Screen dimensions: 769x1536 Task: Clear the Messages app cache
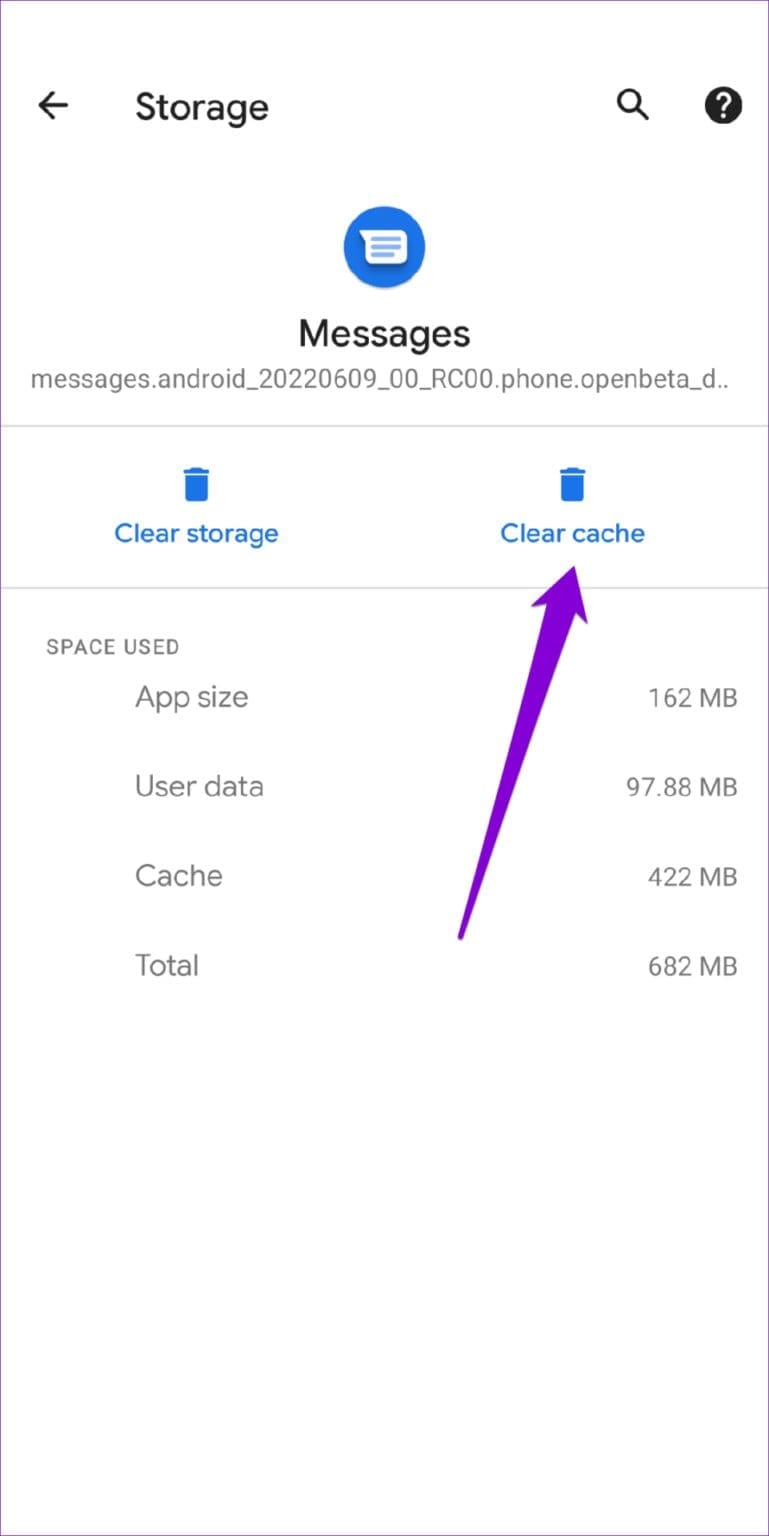pyautogui.click(x=572, y=533)
